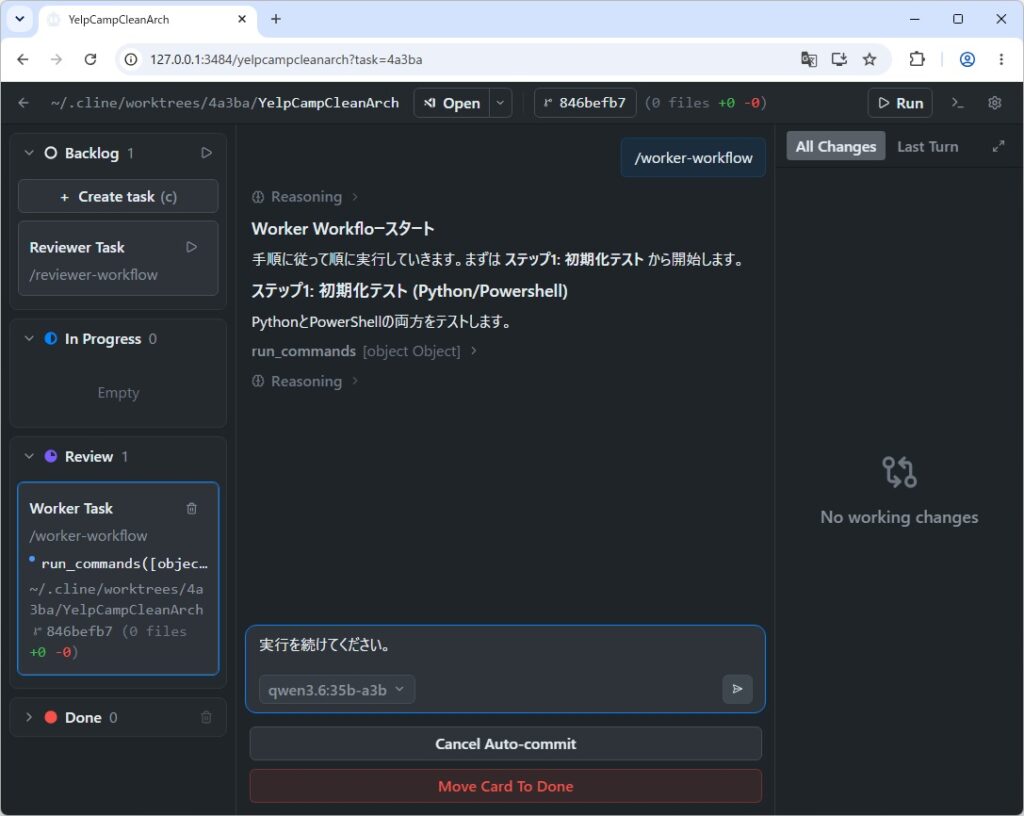The width and height of the screenshot is (1024, 816).
Task: Delete Worker Task with trash icon
Action: pyautogui.click(x=191, y=509)
